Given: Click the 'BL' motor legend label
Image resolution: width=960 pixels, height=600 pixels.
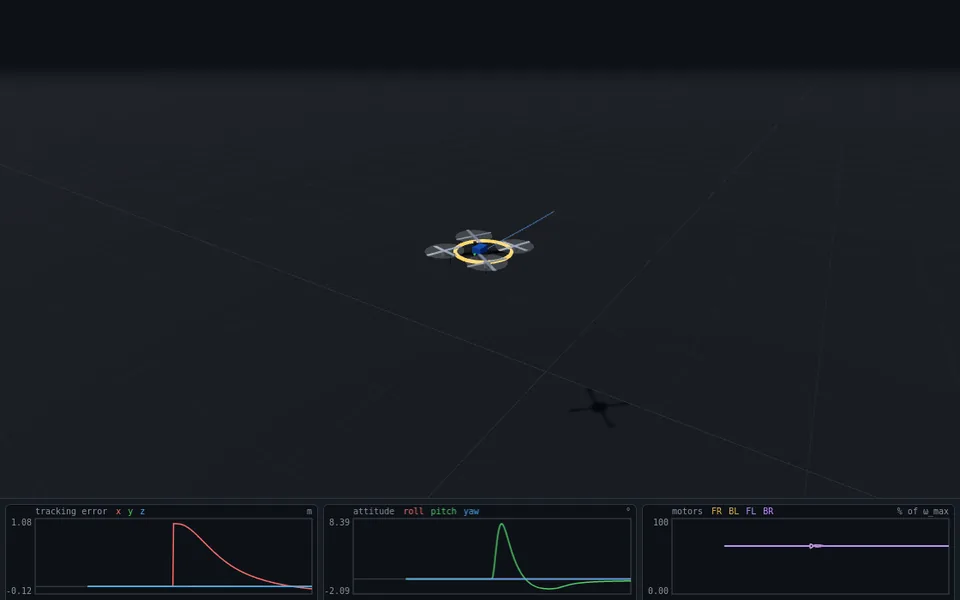Looking at the screenshot, I should coord(733,511).
